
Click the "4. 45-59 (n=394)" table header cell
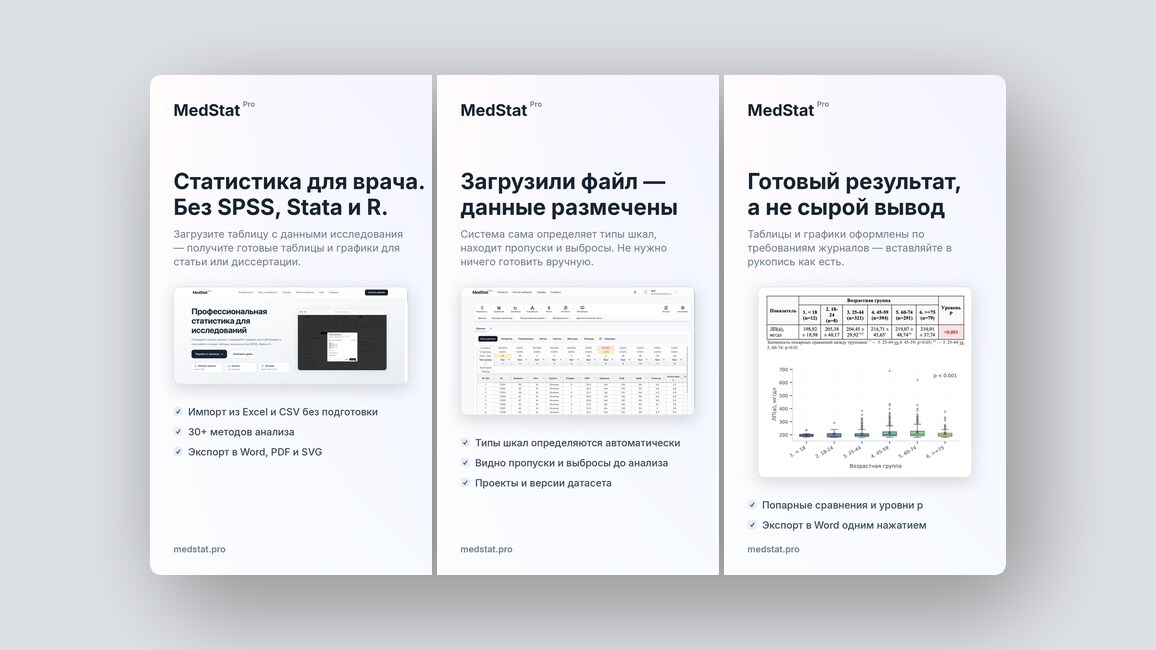[880, 315]
